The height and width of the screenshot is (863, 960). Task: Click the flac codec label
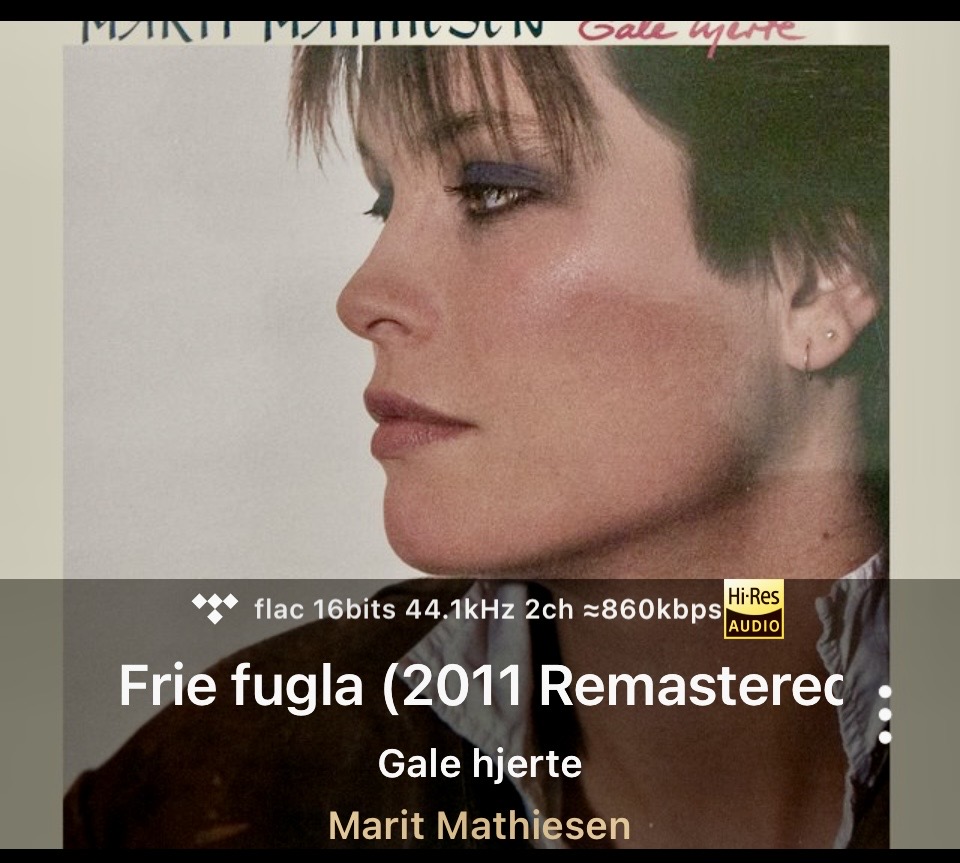[279, 609]
